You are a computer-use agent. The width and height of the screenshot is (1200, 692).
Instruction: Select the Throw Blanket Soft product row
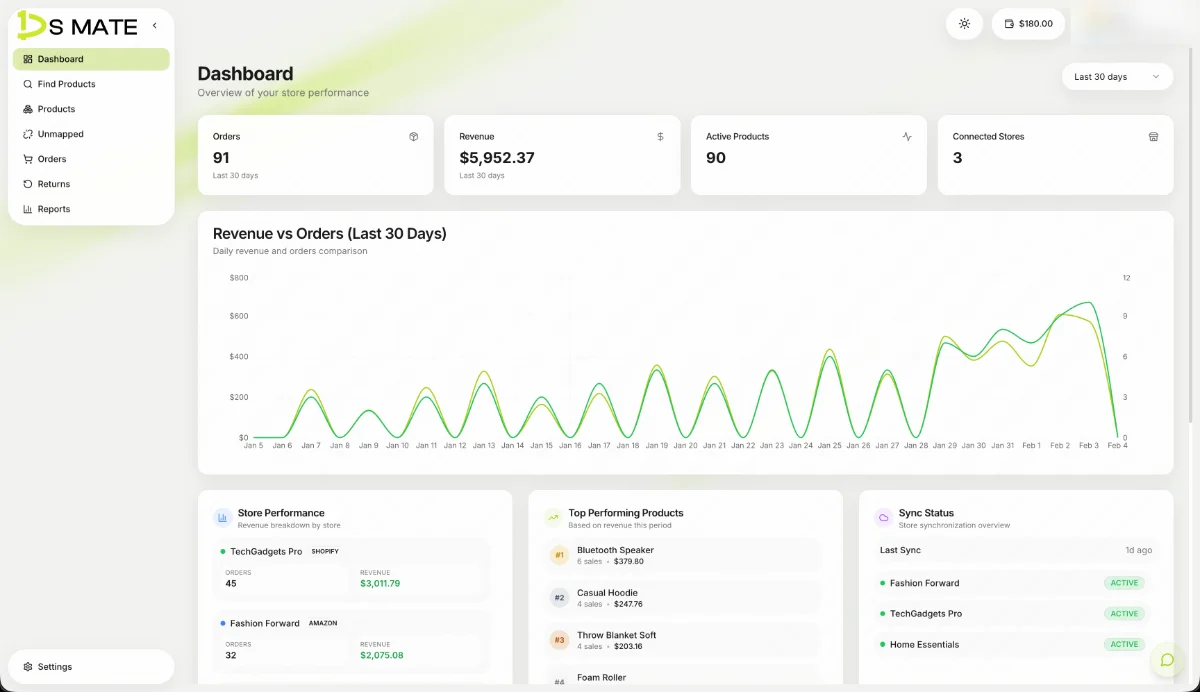pos(685,640)
